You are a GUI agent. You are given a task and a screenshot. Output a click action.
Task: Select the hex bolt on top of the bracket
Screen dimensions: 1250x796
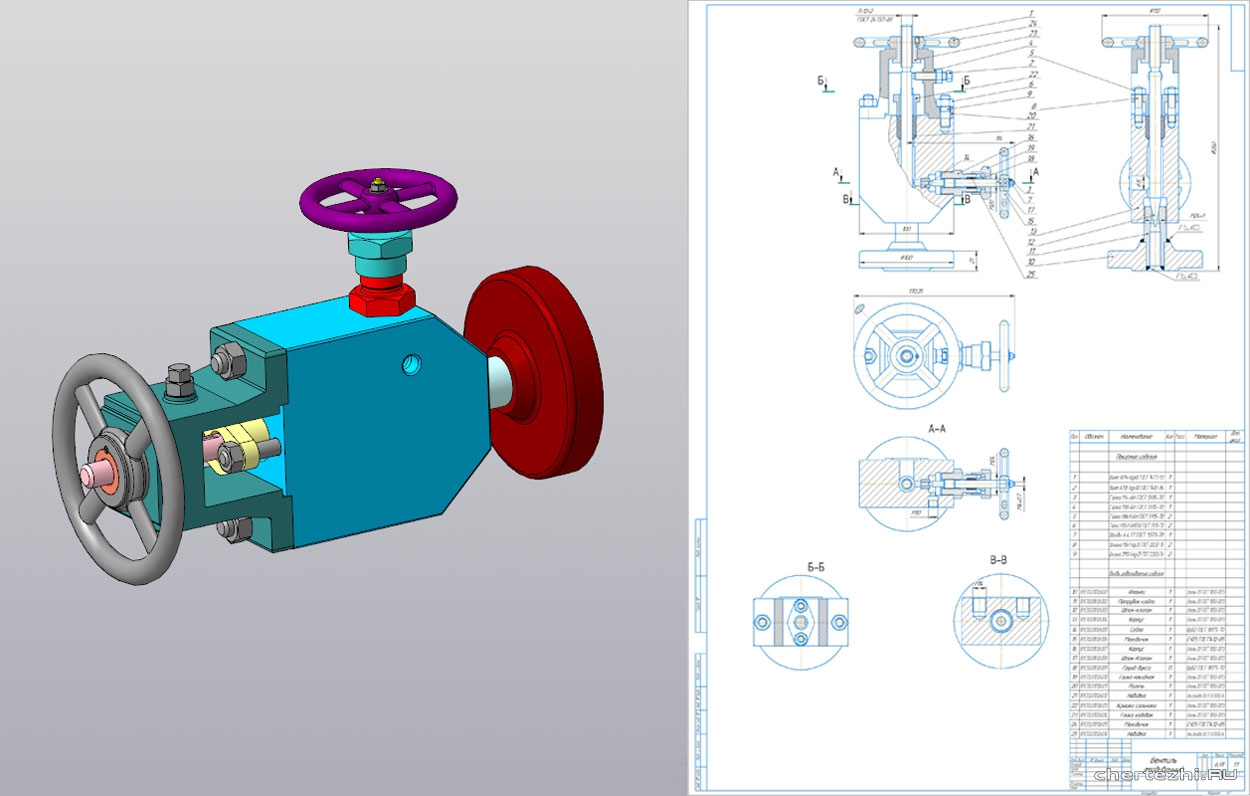182,380
